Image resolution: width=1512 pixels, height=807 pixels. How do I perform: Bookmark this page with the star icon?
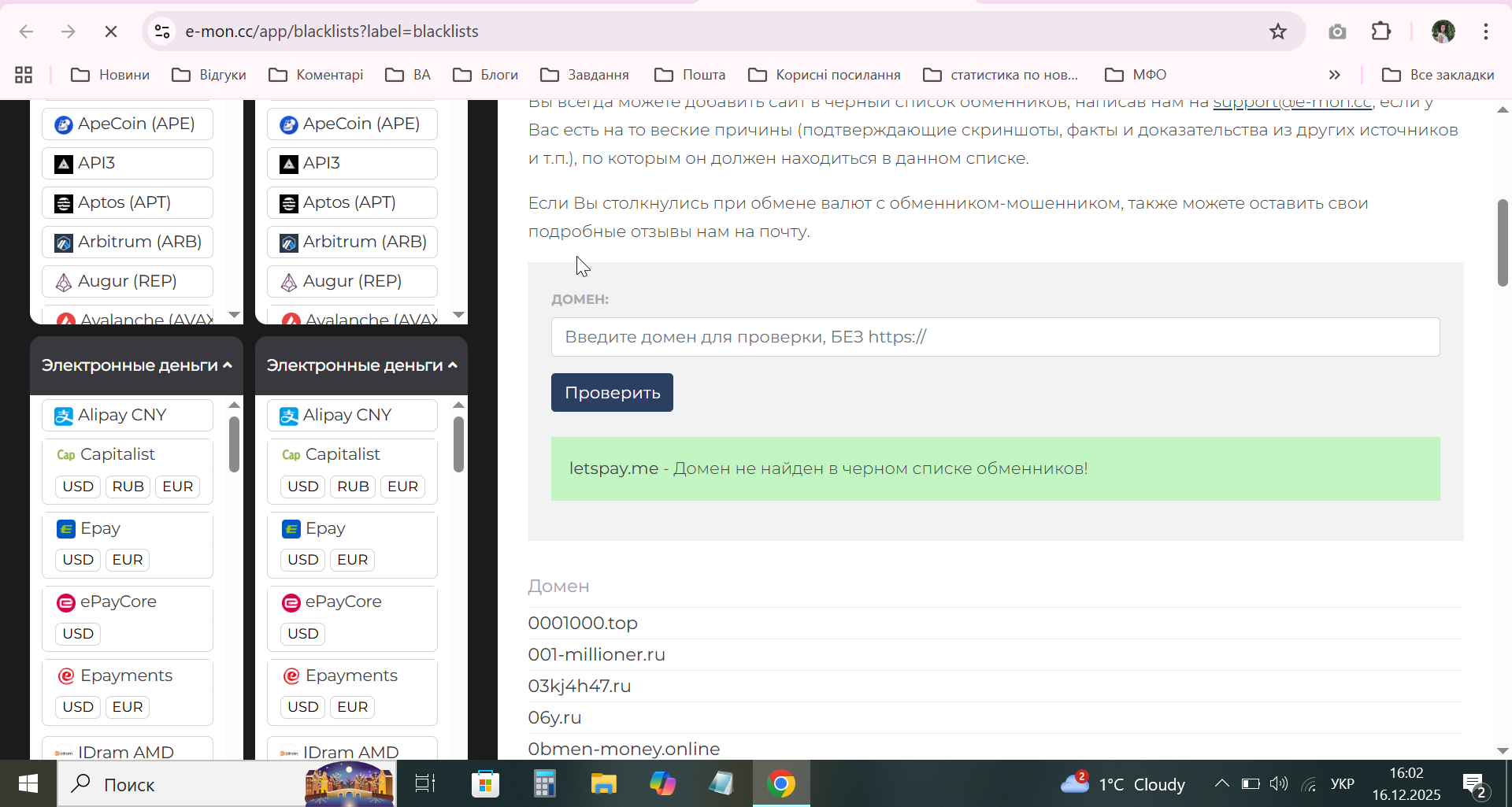click(x=1278, y=31)
